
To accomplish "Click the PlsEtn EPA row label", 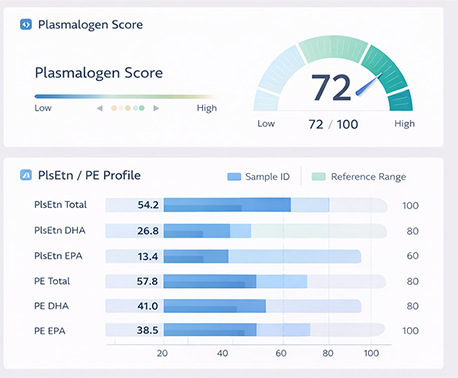I will (x=58, y=256).
